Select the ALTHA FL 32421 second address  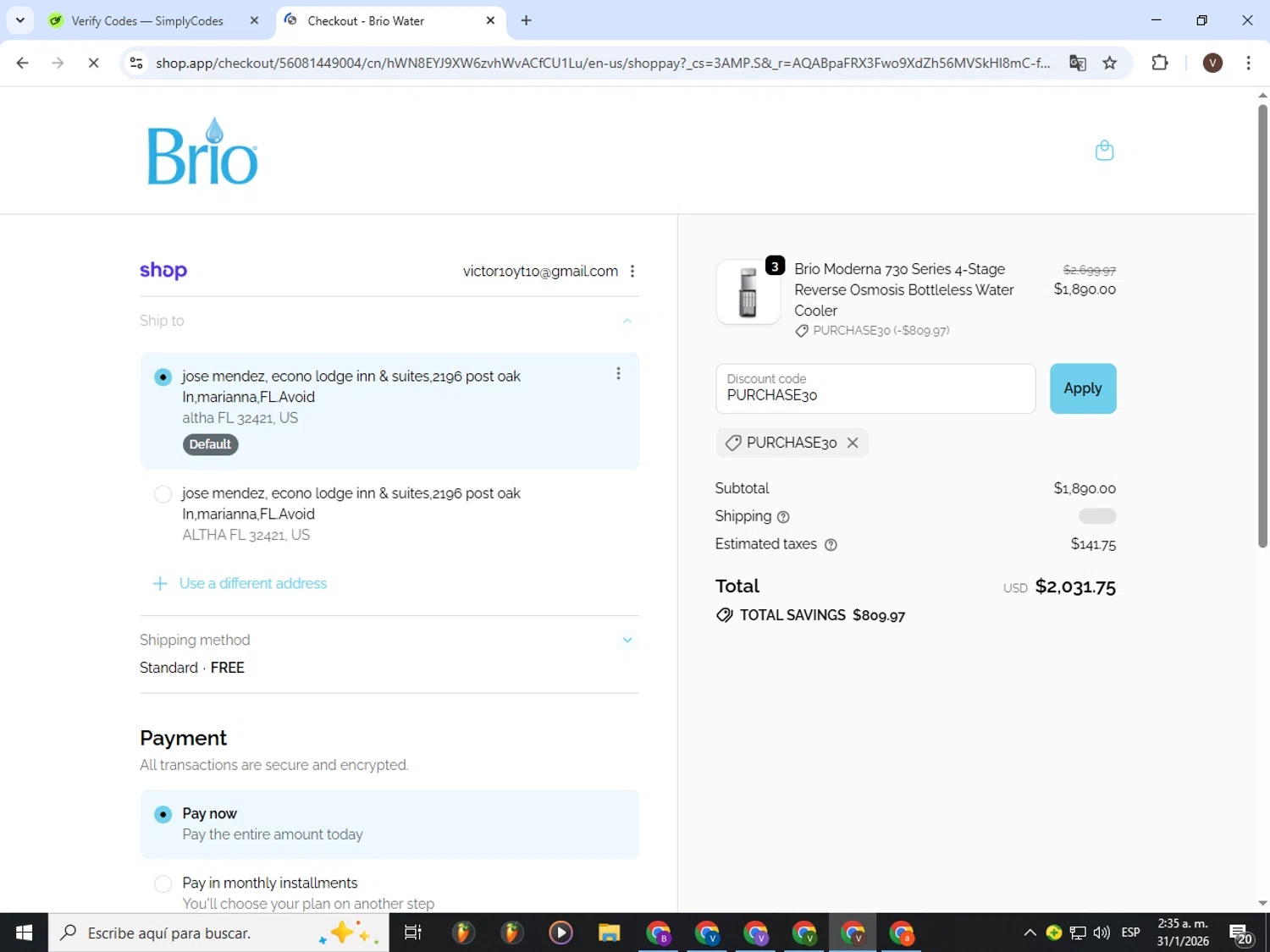pos(163,493)
